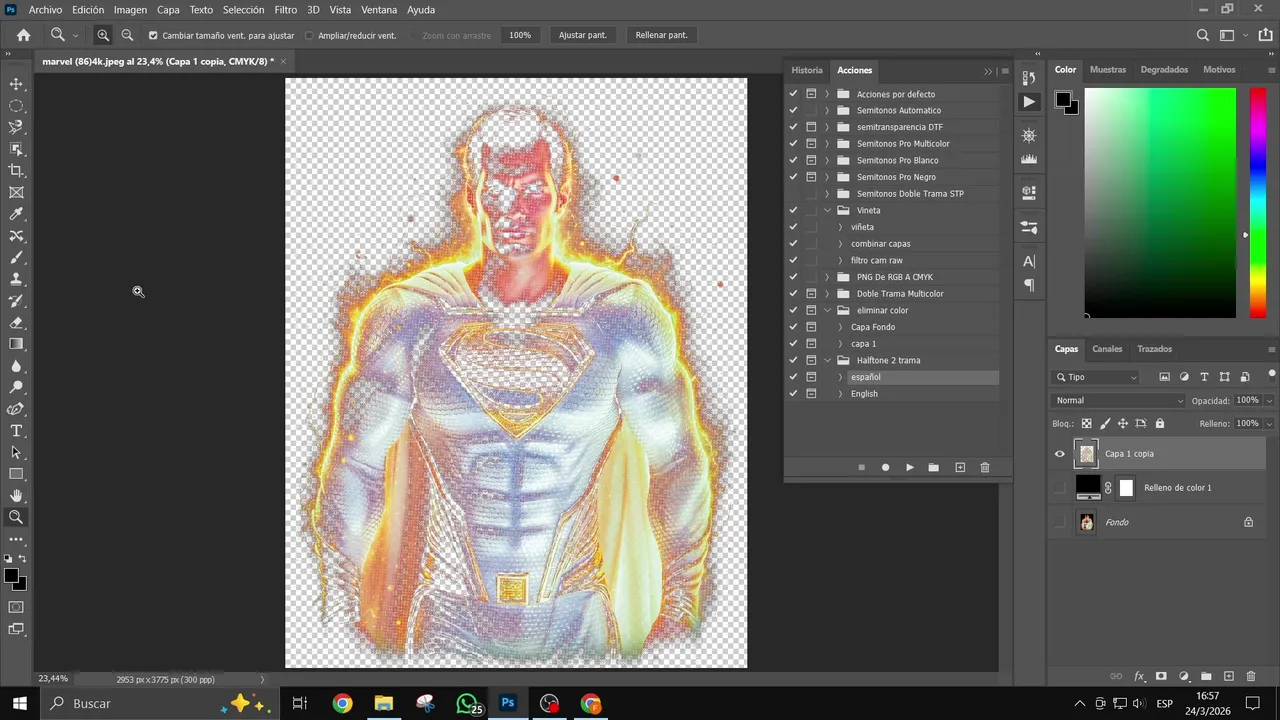Screen dimensions: 1280x720
Task: Select the Rectangle shape tool
Action: pos(16,474)
